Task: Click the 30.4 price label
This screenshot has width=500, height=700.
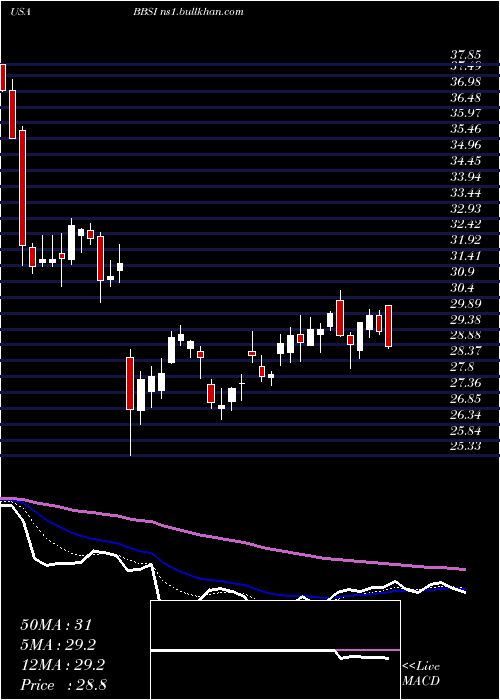Action: click(x=462, y=288)
